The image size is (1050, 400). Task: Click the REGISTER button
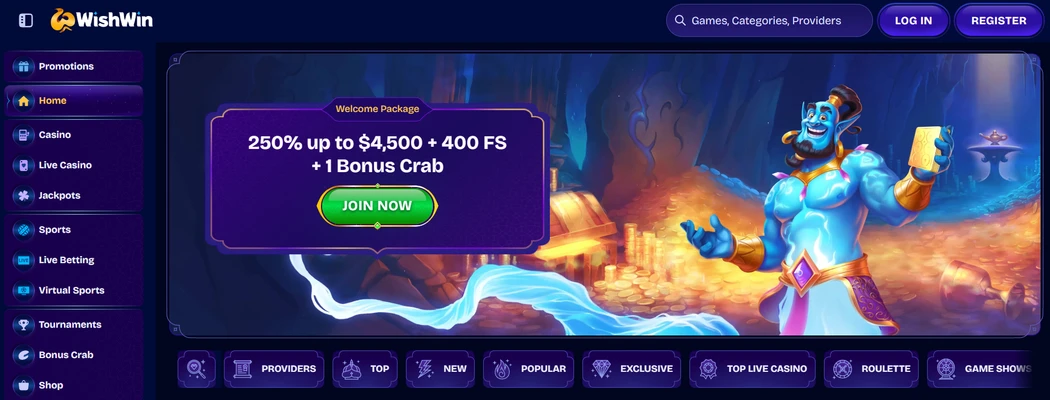tap(998, 21)
